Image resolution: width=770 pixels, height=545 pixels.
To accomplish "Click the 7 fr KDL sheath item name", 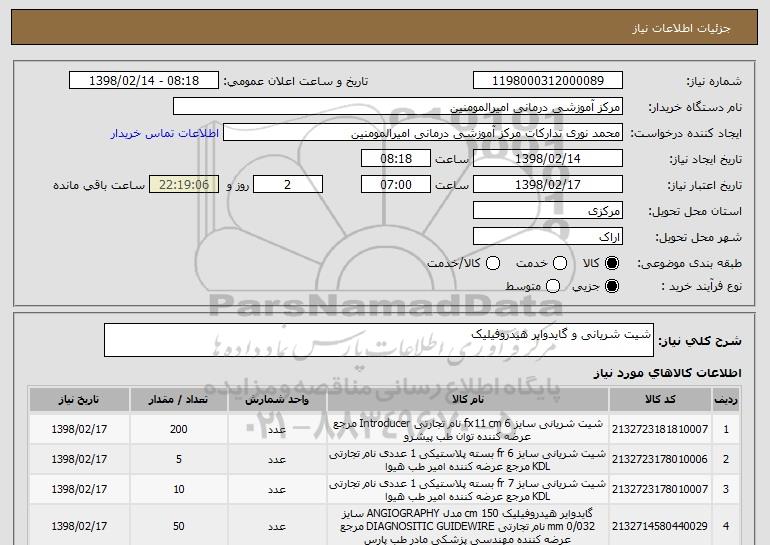I will [468, 490].
